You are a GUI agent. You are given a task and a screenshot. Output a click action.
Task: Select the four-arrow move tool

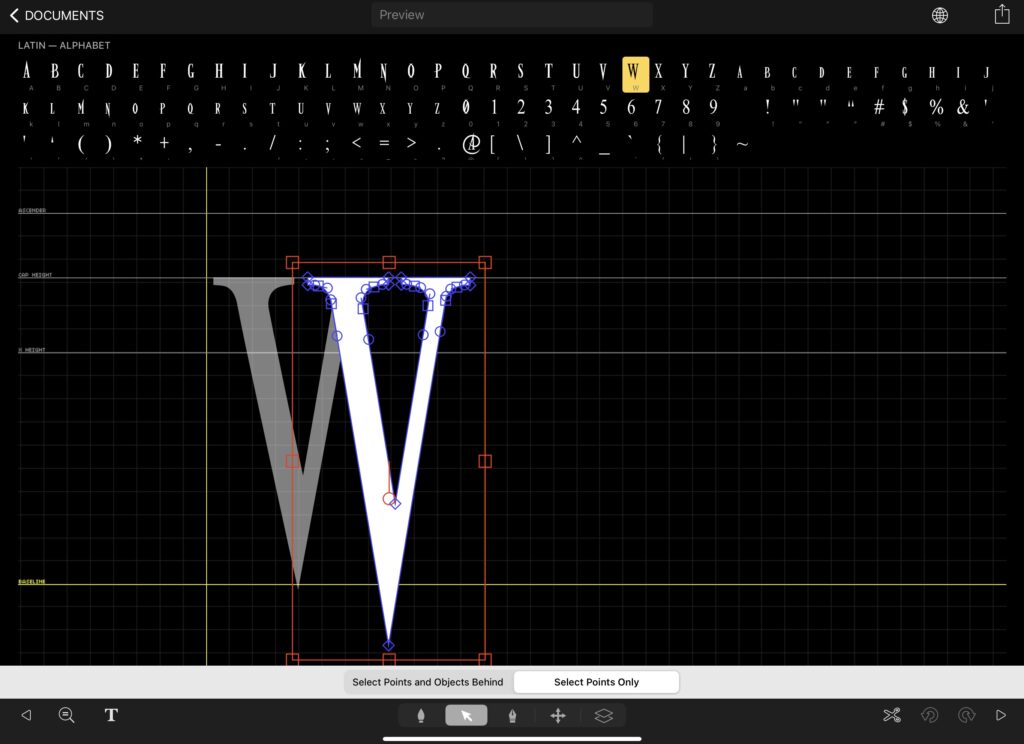click(x=558, y=715)
